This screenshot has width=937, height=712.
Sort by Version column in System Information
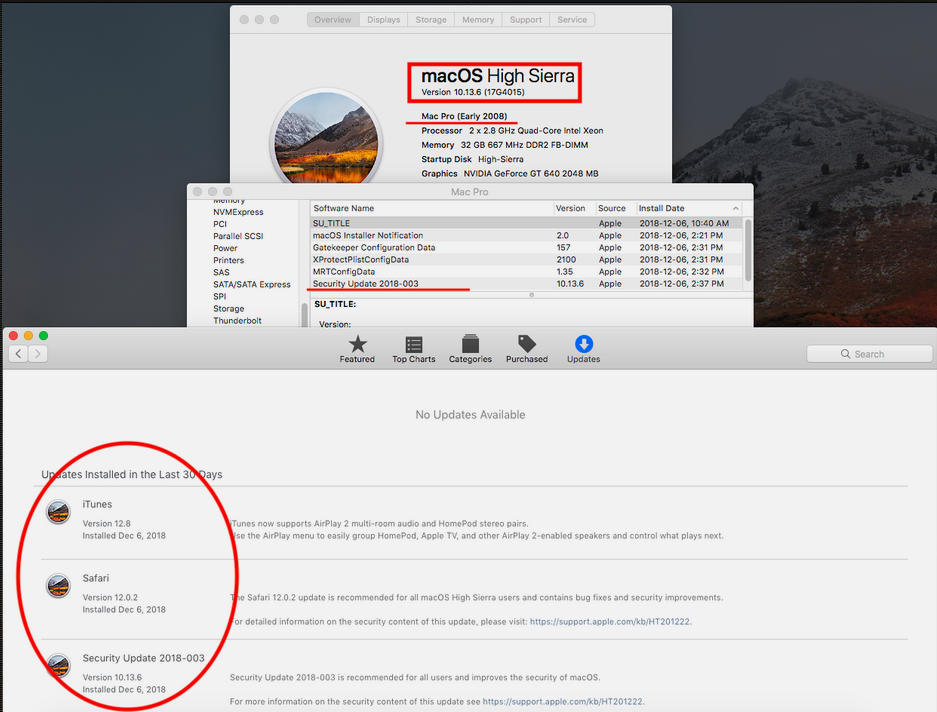(x=574, y=208)
